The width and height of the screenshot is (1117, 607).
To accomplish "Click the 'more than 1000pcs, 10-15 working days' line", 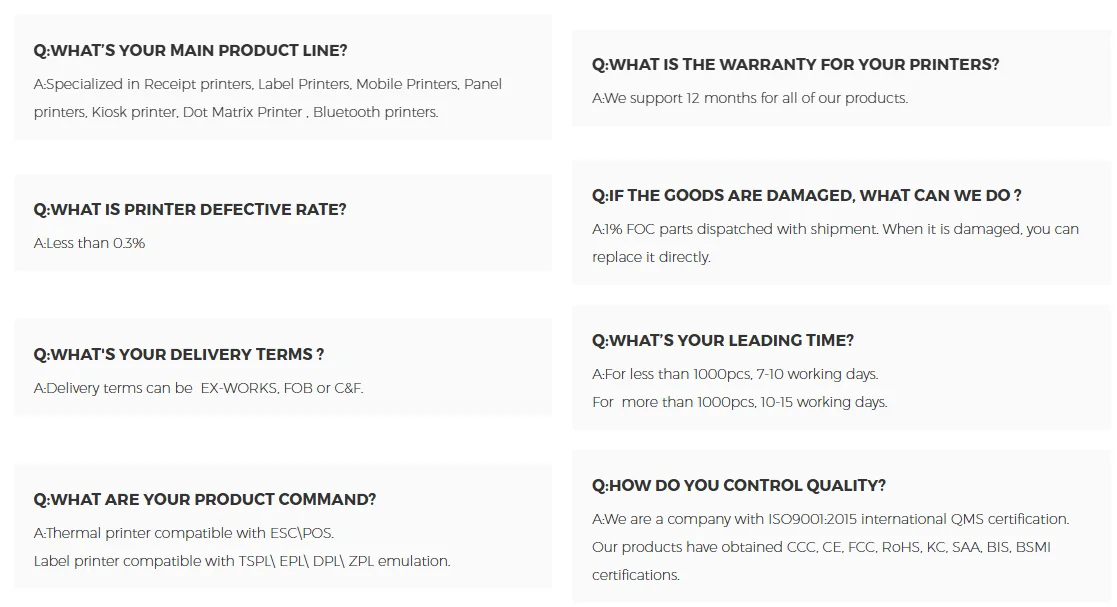I will point(739,403).
